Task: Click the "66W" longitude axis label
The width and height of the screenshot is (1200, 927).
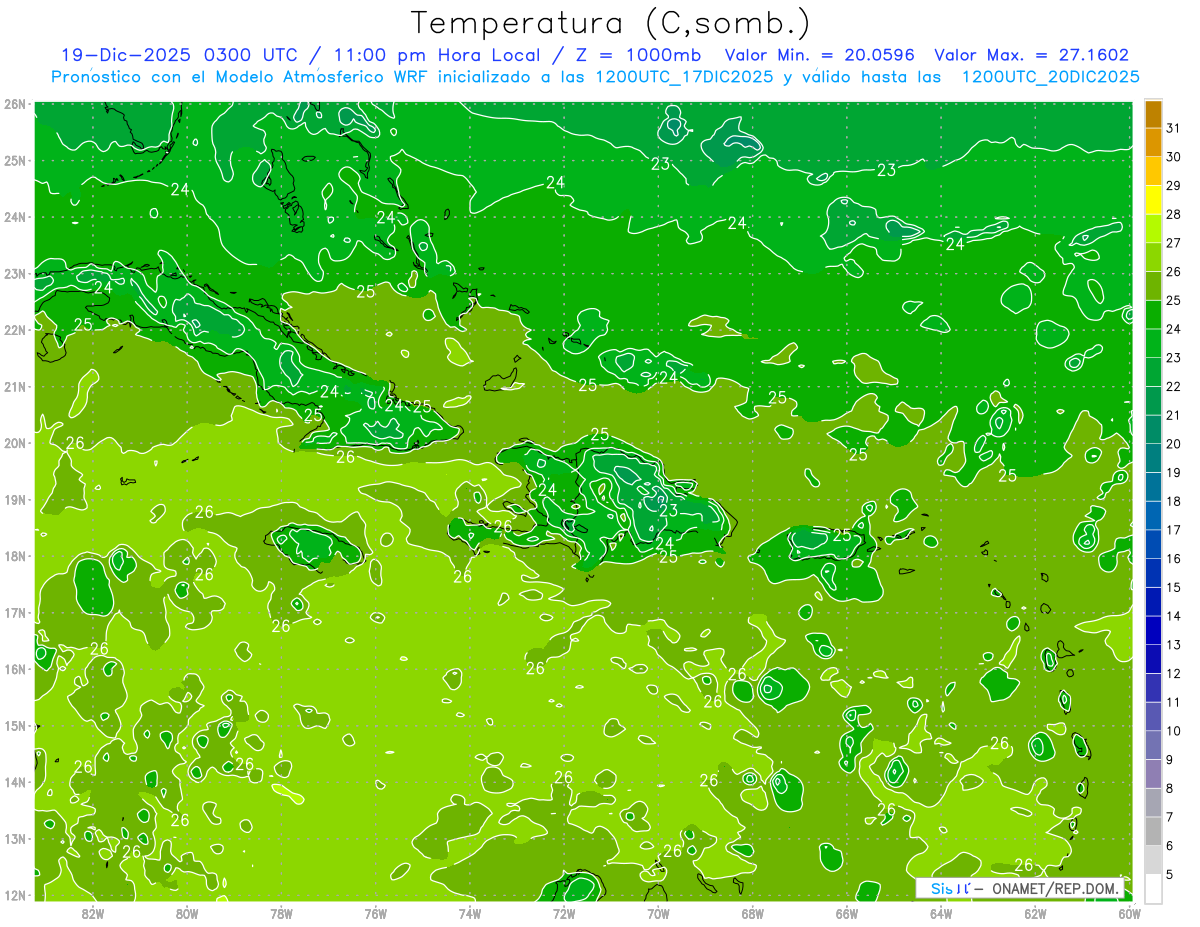Action: point(847,913)
